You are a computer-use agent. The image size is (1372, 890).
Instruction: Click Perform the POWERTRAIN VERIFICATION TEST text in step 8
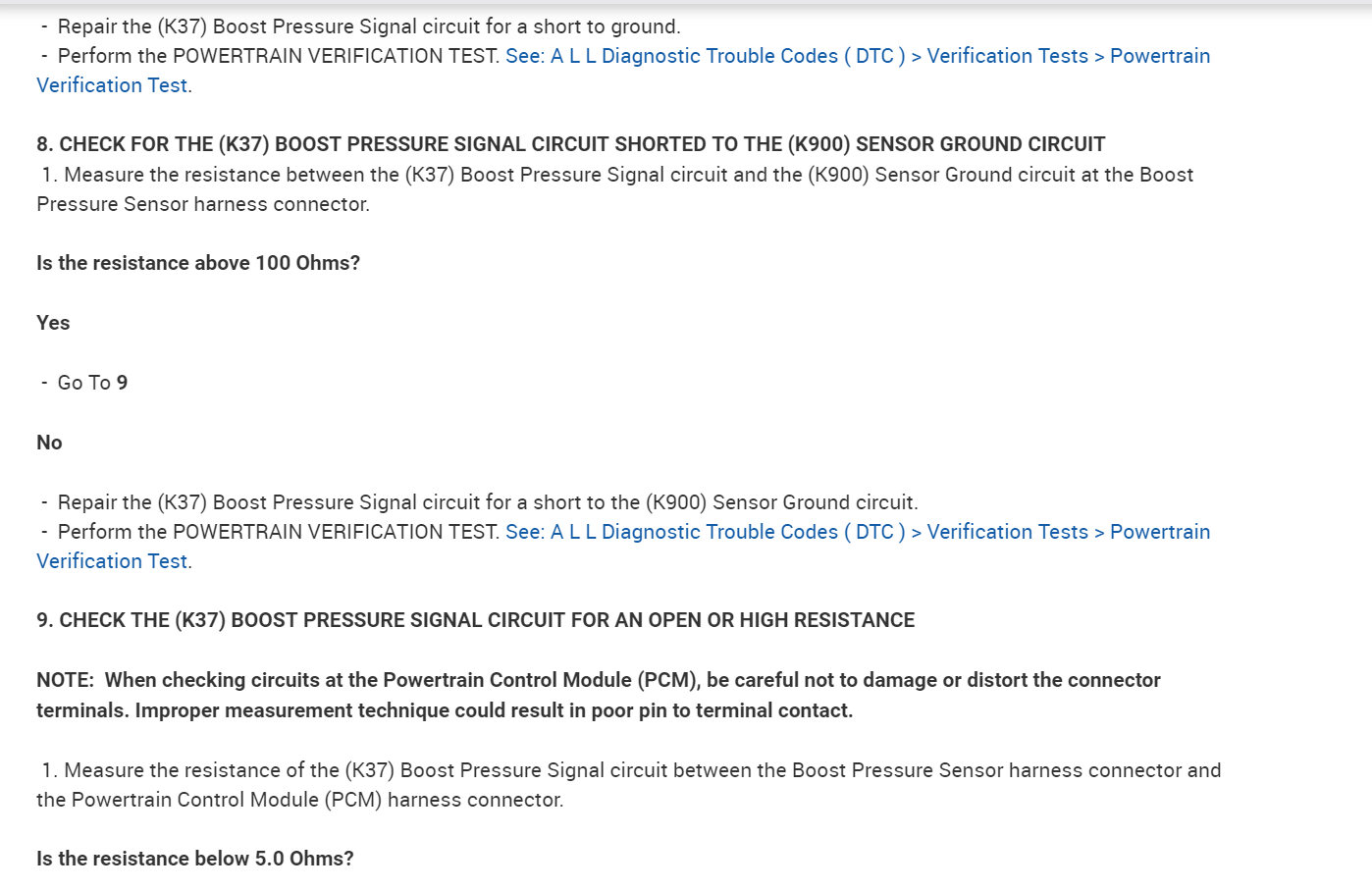coord(279,532)
